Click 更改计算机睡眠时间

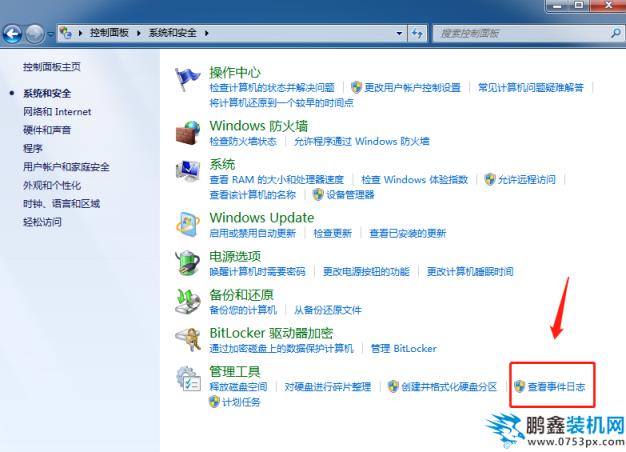(x=470, y=272)
